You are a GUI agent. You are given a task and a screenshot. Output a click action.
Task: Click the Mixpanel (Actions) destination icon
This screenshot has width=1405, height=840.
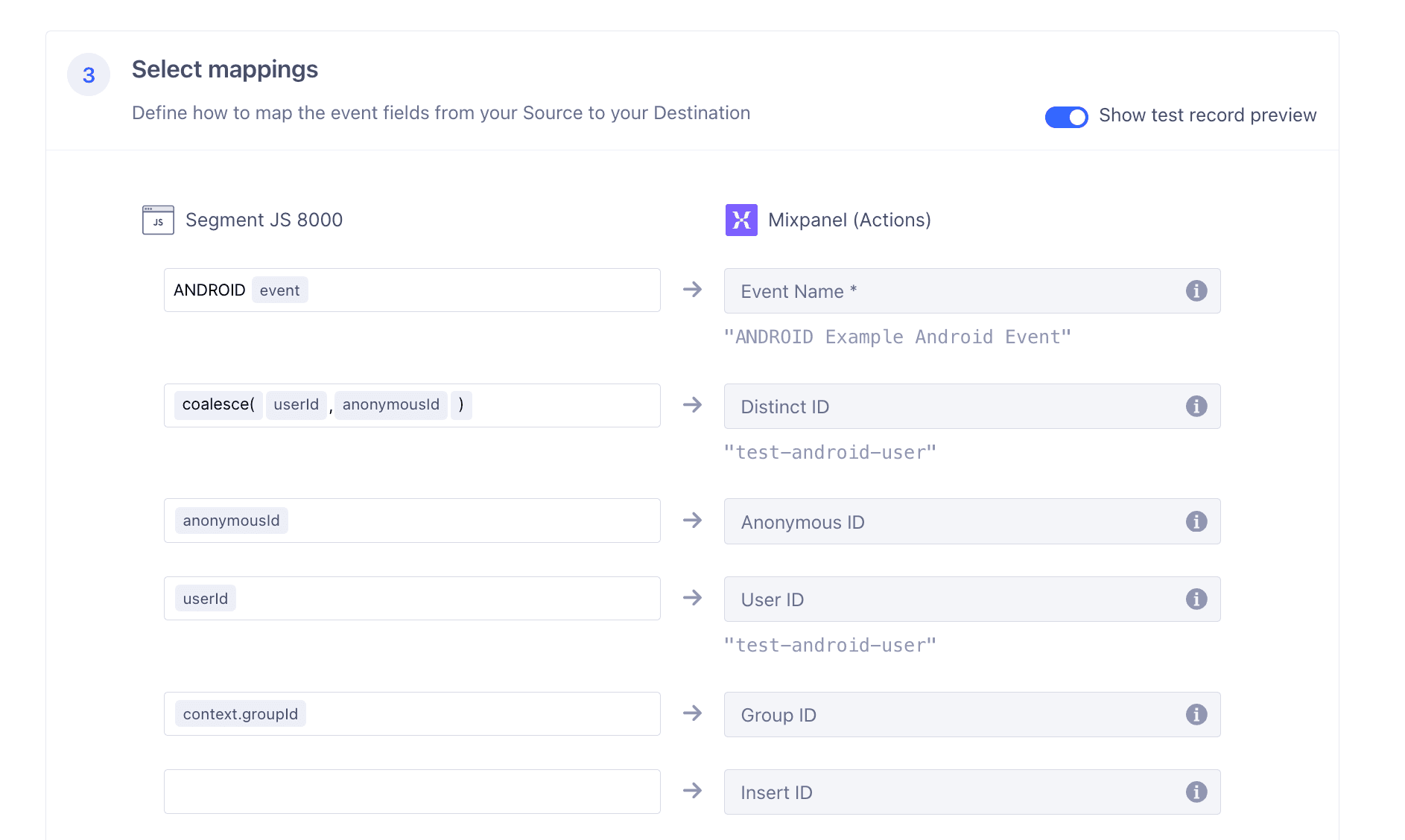click(740, 219)
